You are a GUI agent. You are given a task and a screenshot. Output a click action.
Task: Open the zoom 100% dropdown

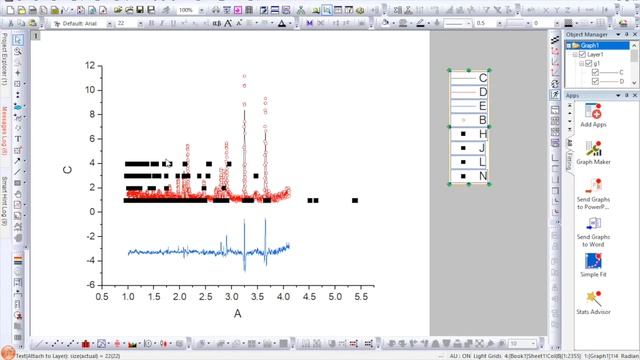pyautogui.click(x=201, y=10)
